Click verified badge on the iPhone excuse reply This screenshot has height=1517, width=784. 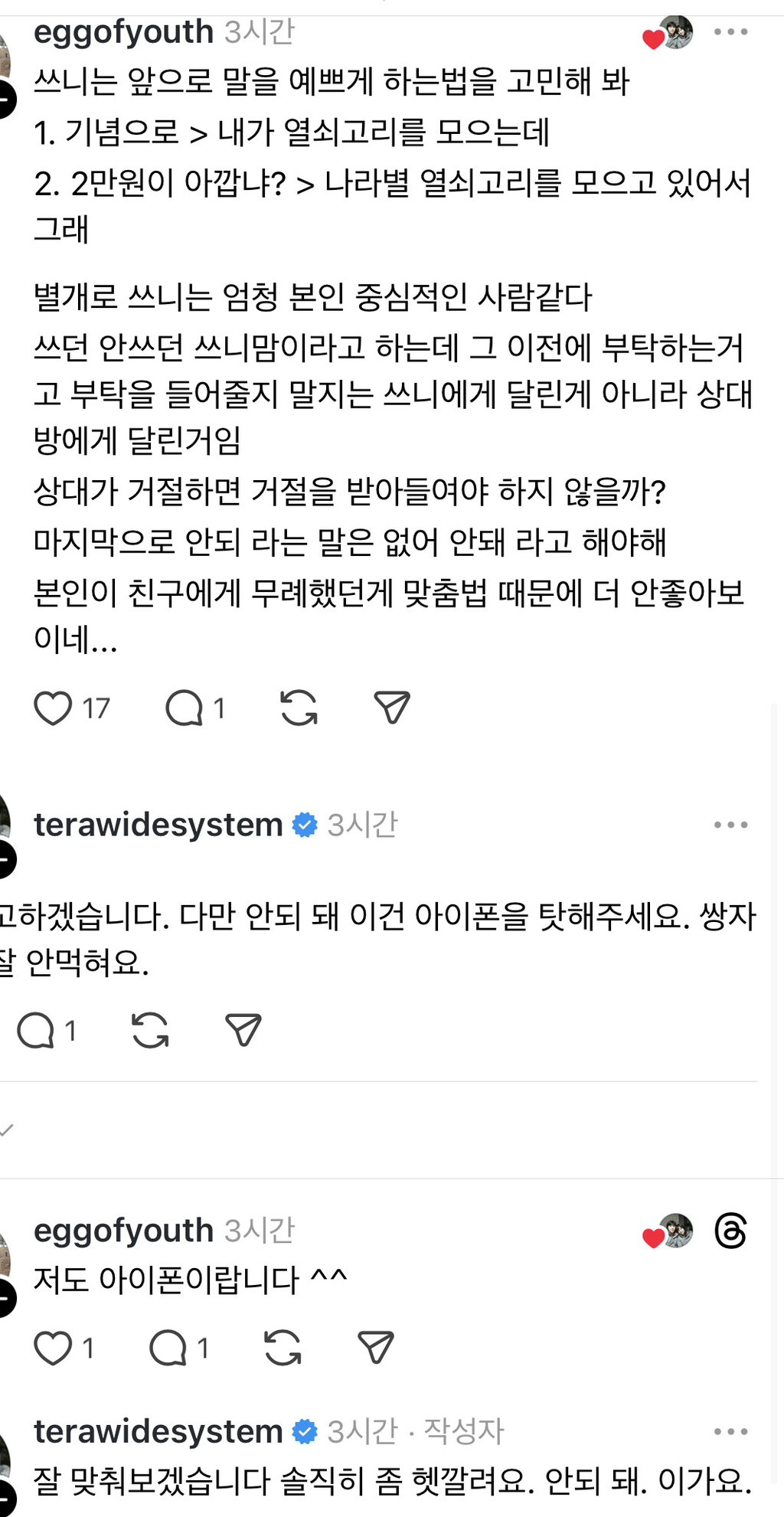coord(305,825)
